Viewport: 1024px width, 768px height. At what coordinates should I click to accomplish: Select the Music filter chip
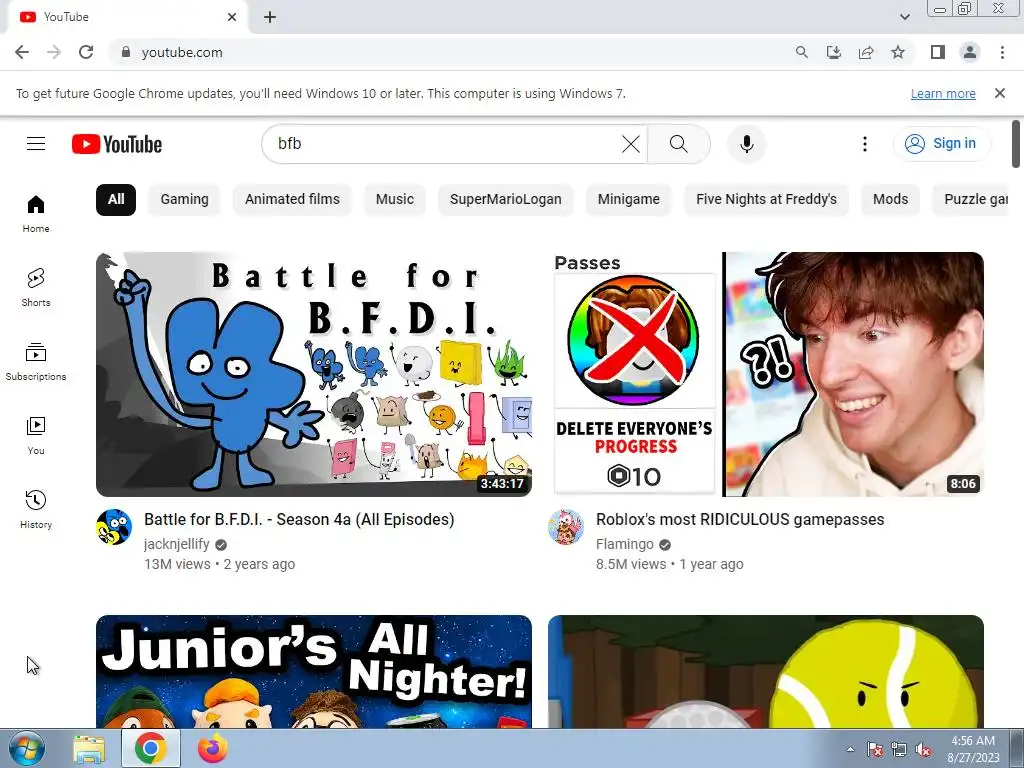(394, 199)
